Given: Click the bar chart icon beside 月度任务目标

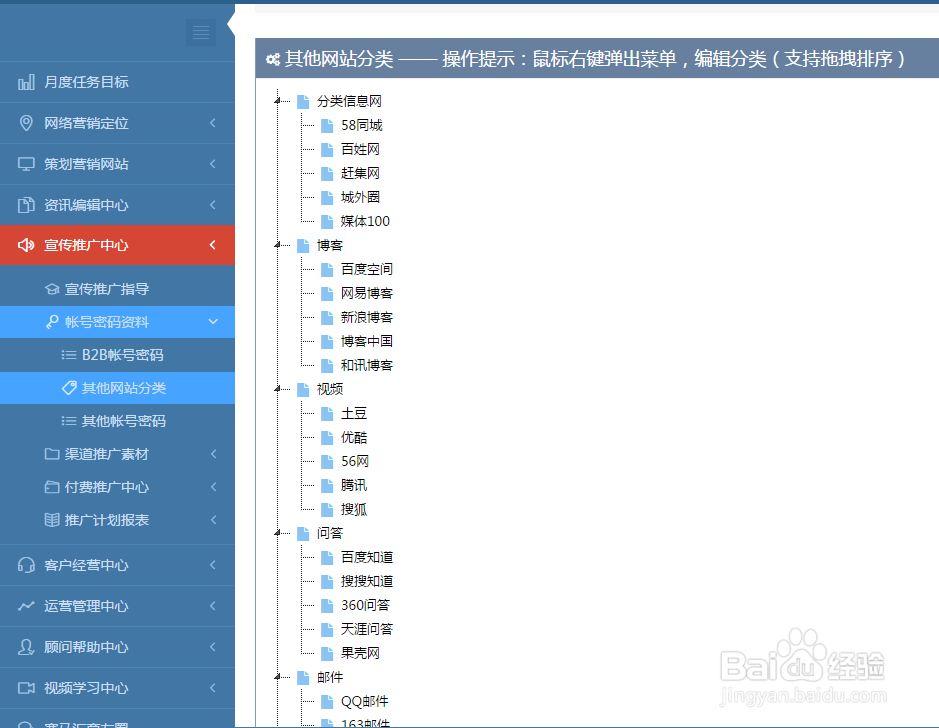Looking at the screenshot, I should [x=26, y=82].
